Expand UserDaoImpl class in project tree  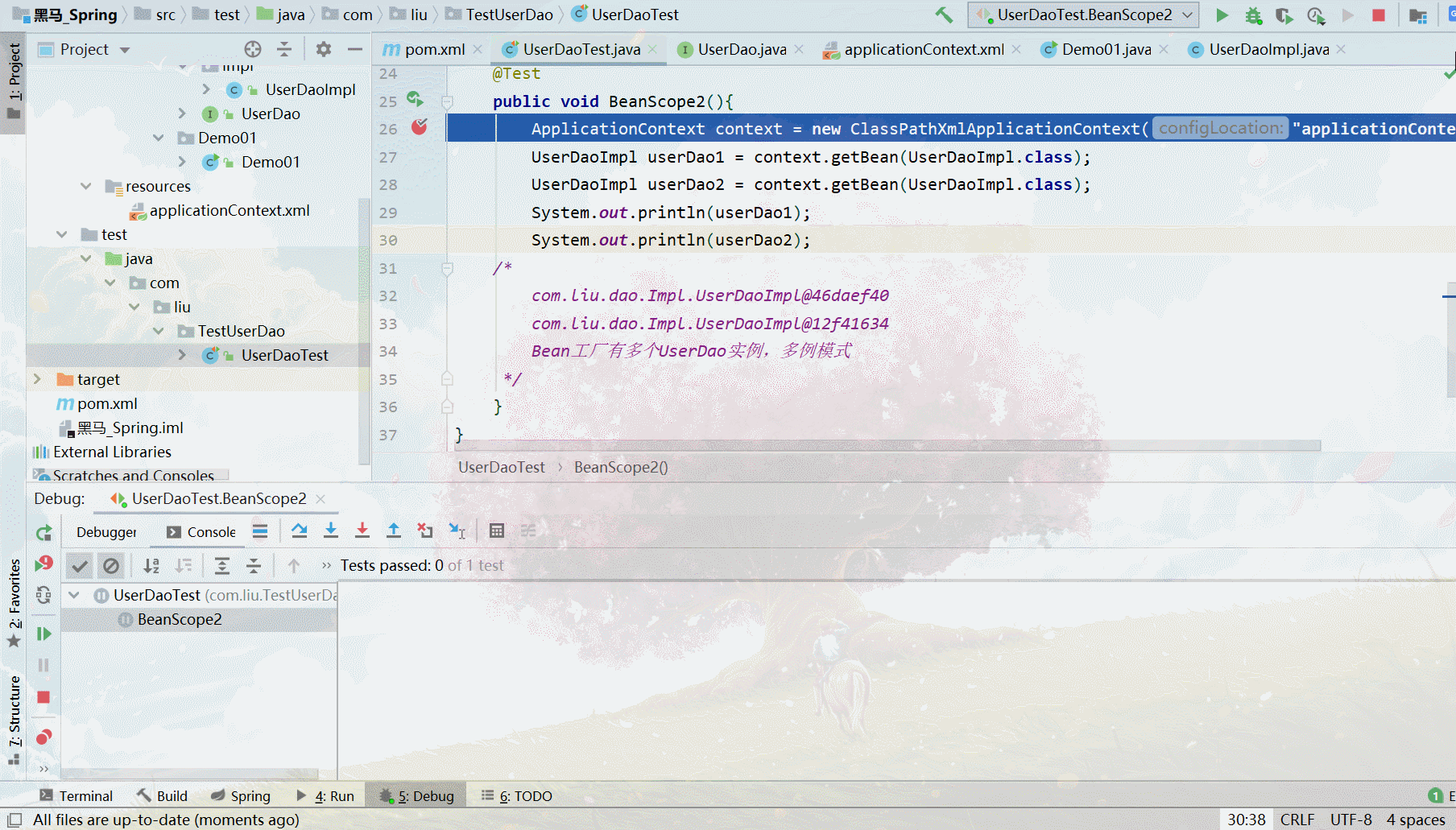206,89
